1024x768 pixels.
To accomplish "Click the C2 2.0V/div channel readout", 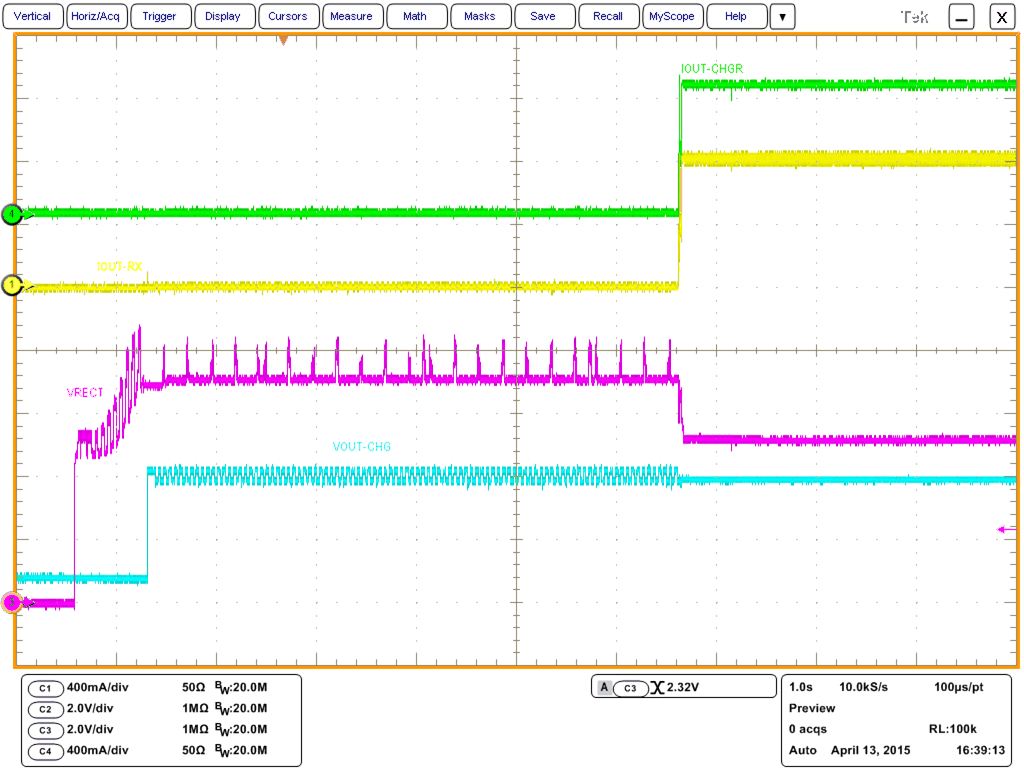I will click(x=70, y=709).
